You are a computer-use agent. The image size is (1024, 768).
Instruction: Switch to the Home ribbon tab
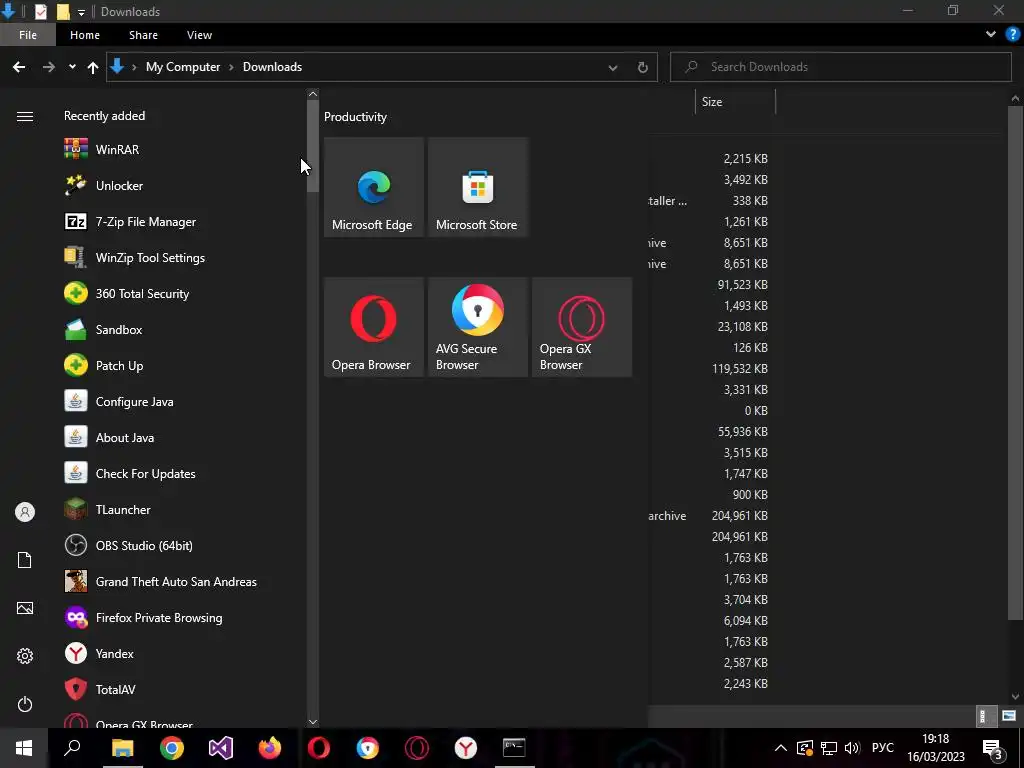85,35
